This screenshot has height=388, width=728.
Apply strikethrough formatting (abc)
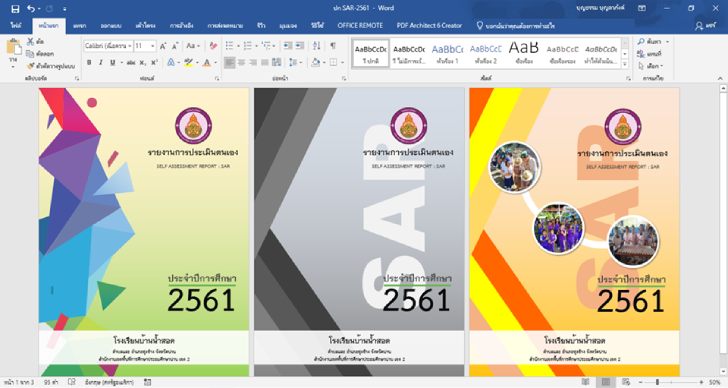pyautogui.click(x=131, y=62)
